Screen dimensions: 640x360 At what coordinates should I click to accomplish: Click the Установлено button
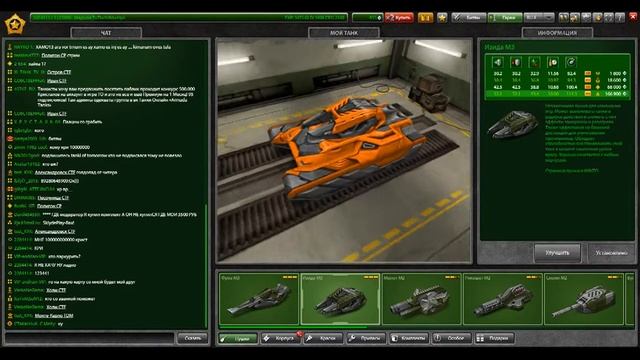pos(611,253)
